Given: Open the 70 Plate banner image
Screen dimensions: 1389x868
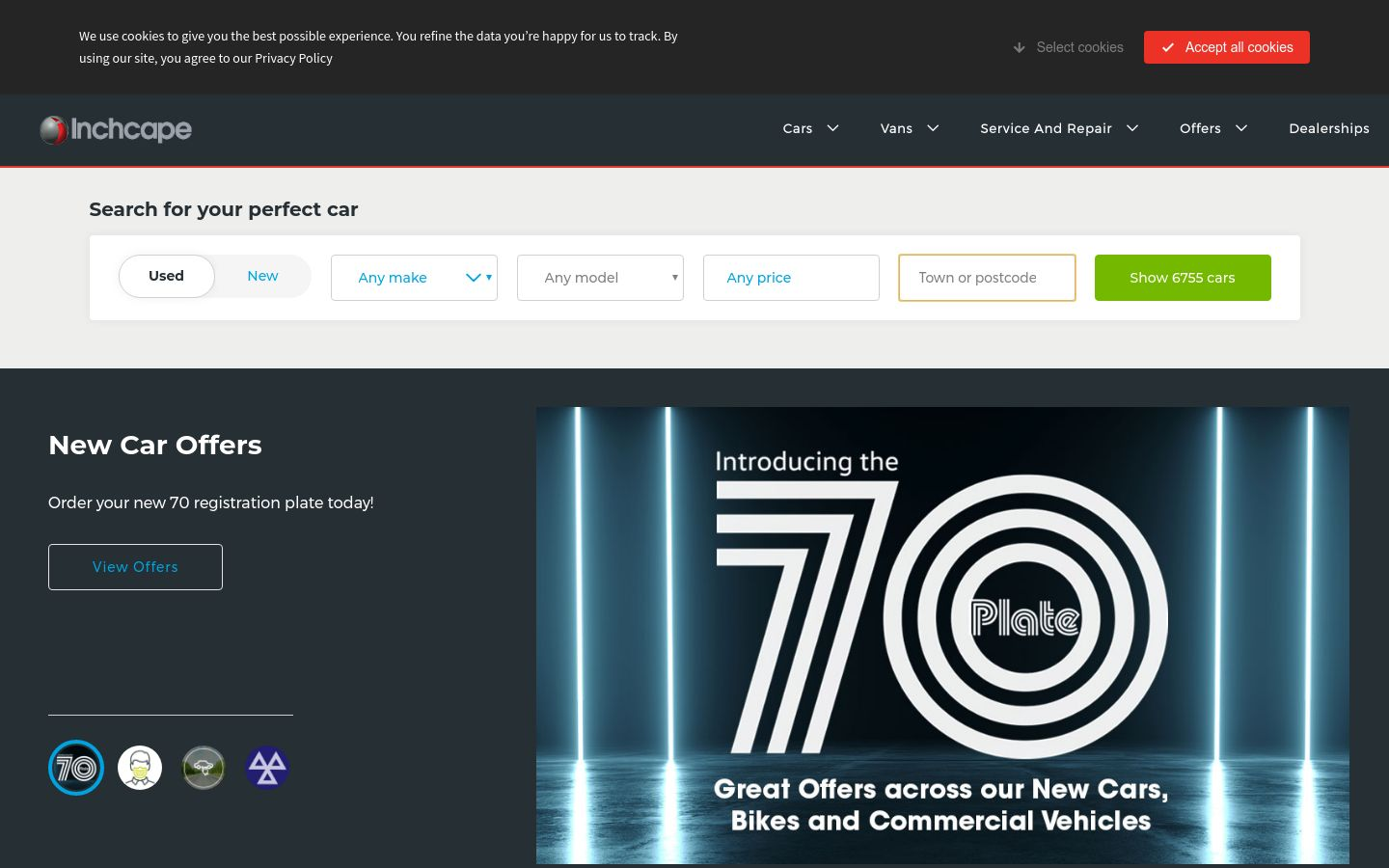Looking at the screenshot, I should pos(942,636).
